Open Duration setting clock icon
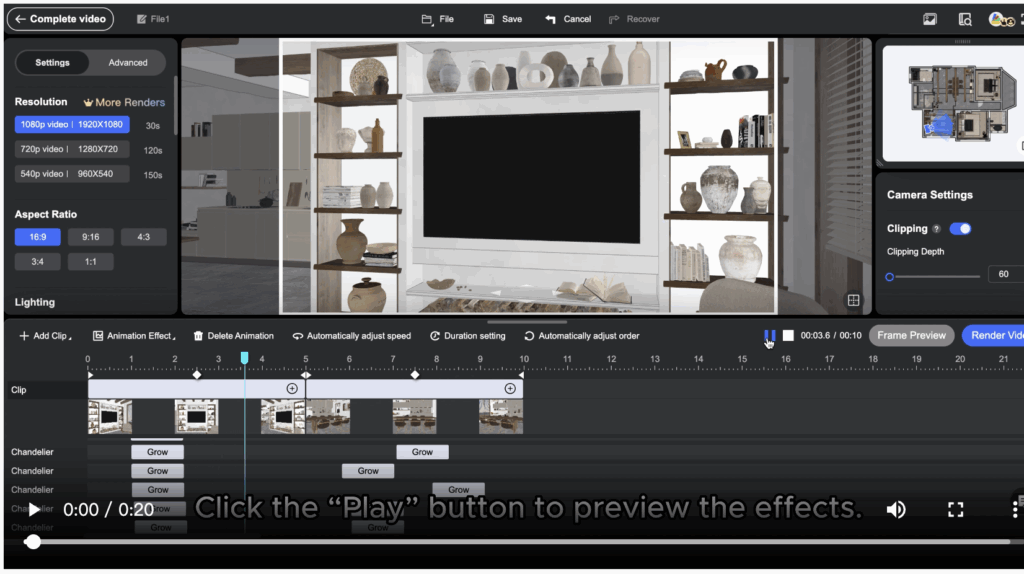The image size is (1024, 574). coord(435,336)
